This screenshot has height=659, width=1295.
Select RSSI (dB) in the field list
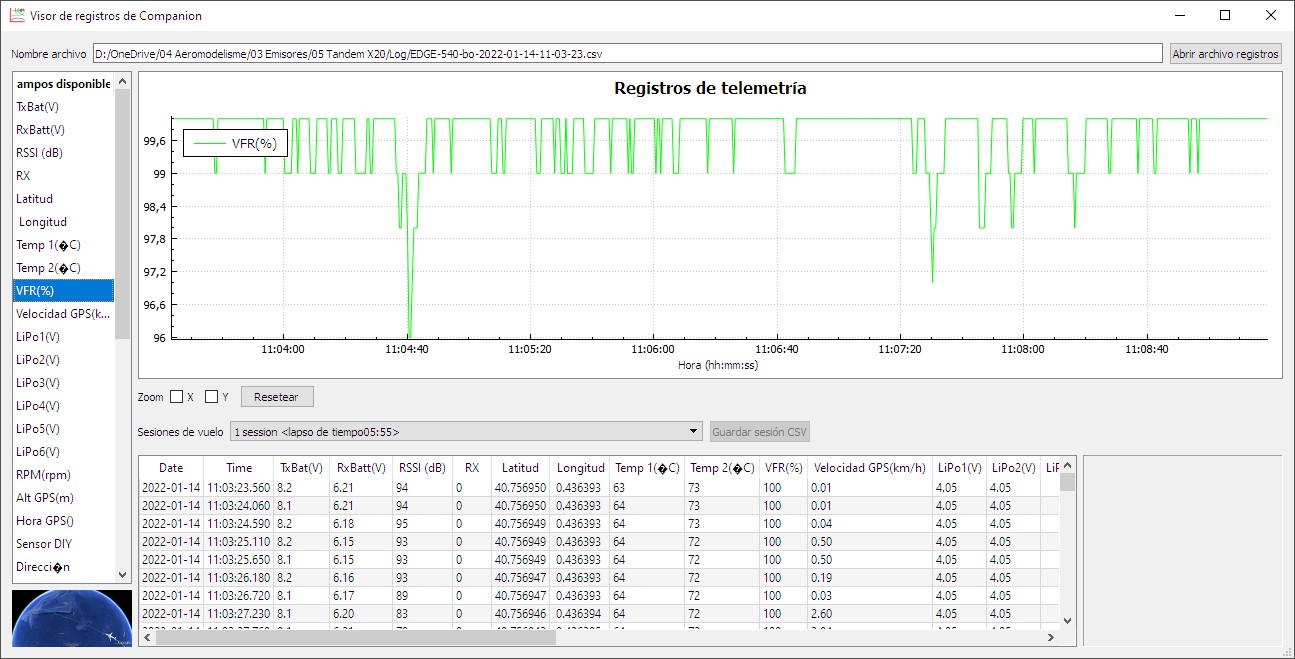coord(40,153)
